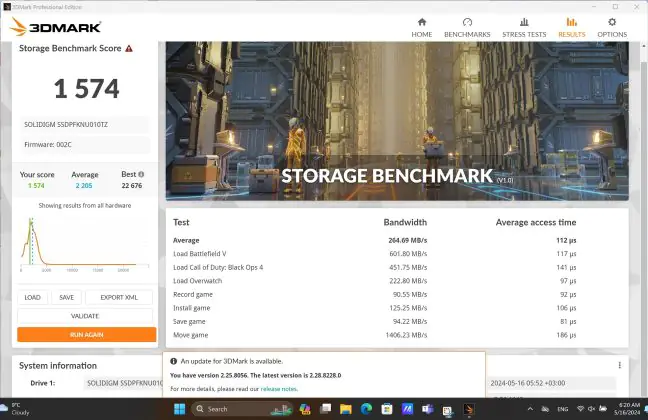Open the release notes link
Image resolution: width=648 pixels, height=420 pixels.
(279, 389)
